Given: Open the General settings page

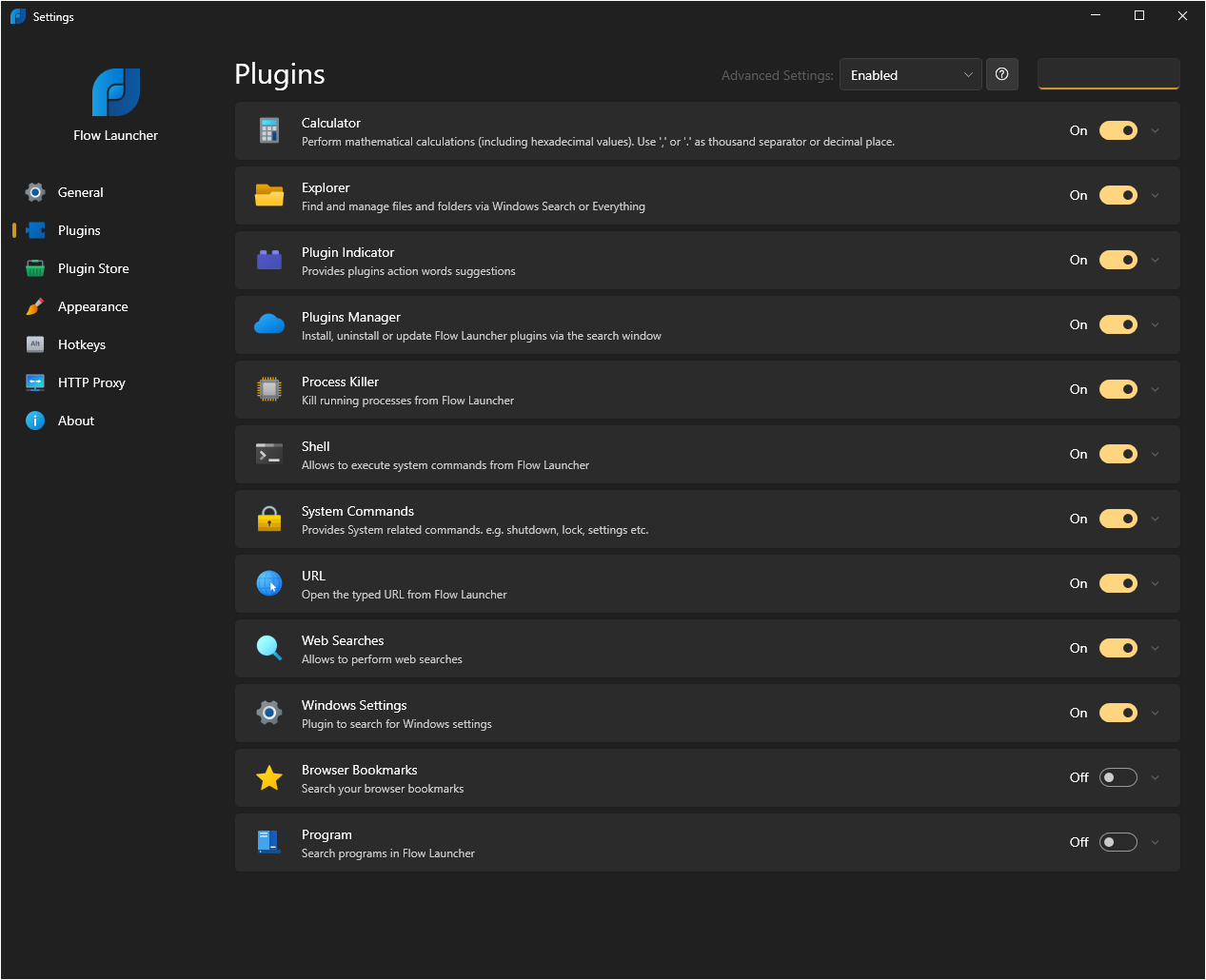Looking at the screenshot, I should [116, 192].
